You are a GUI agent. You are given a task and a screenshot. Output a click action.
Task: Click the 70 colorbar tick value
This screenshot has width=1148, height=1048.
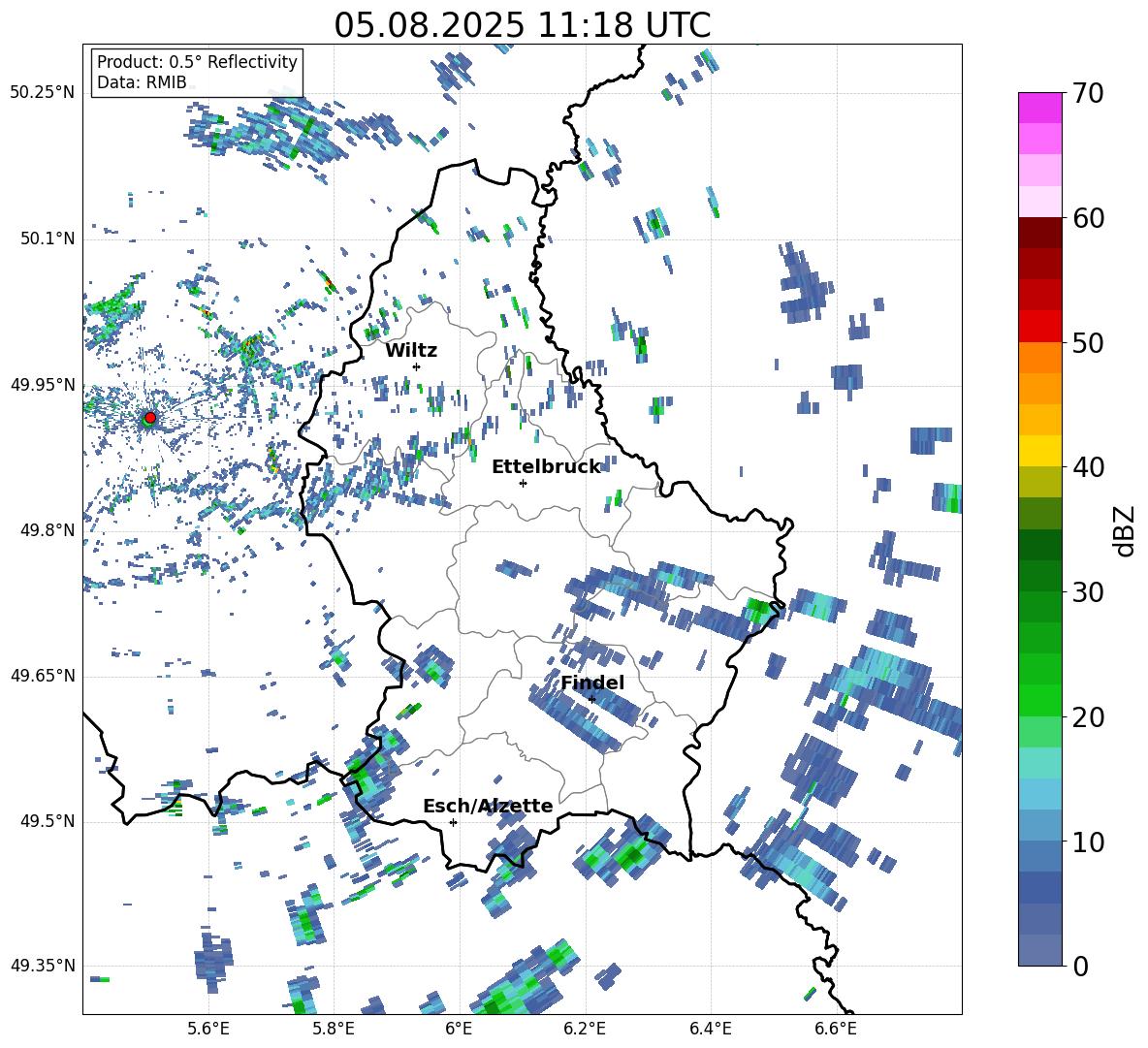[1088, 94]
